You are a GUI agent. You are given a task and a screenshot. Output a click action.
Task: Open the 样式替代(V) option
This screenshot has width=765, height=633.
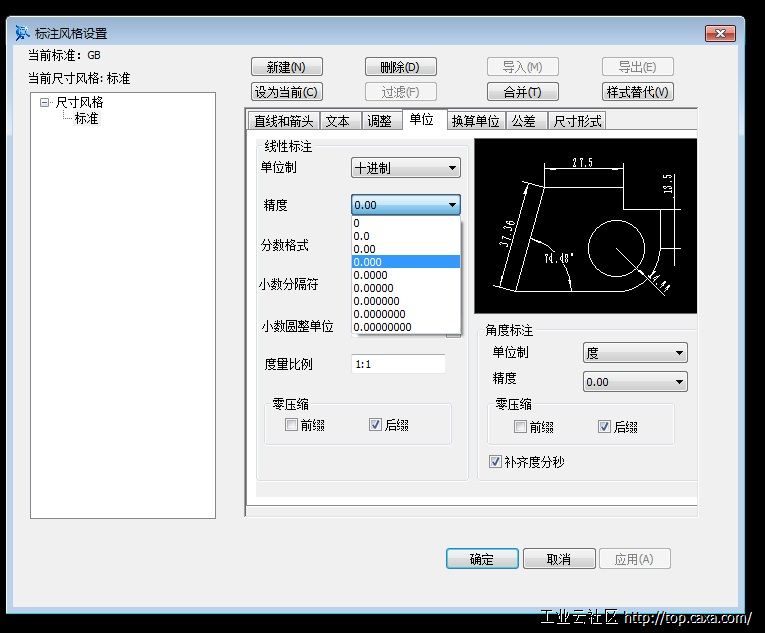point(637,92)
